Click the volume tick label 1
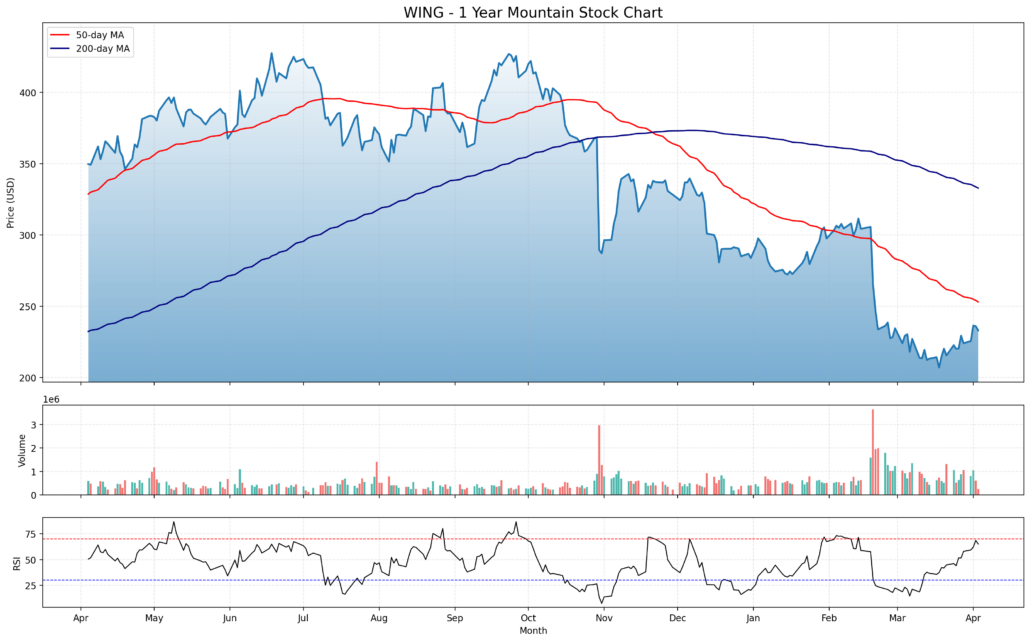1030x642 pixels. pos(34,472)
